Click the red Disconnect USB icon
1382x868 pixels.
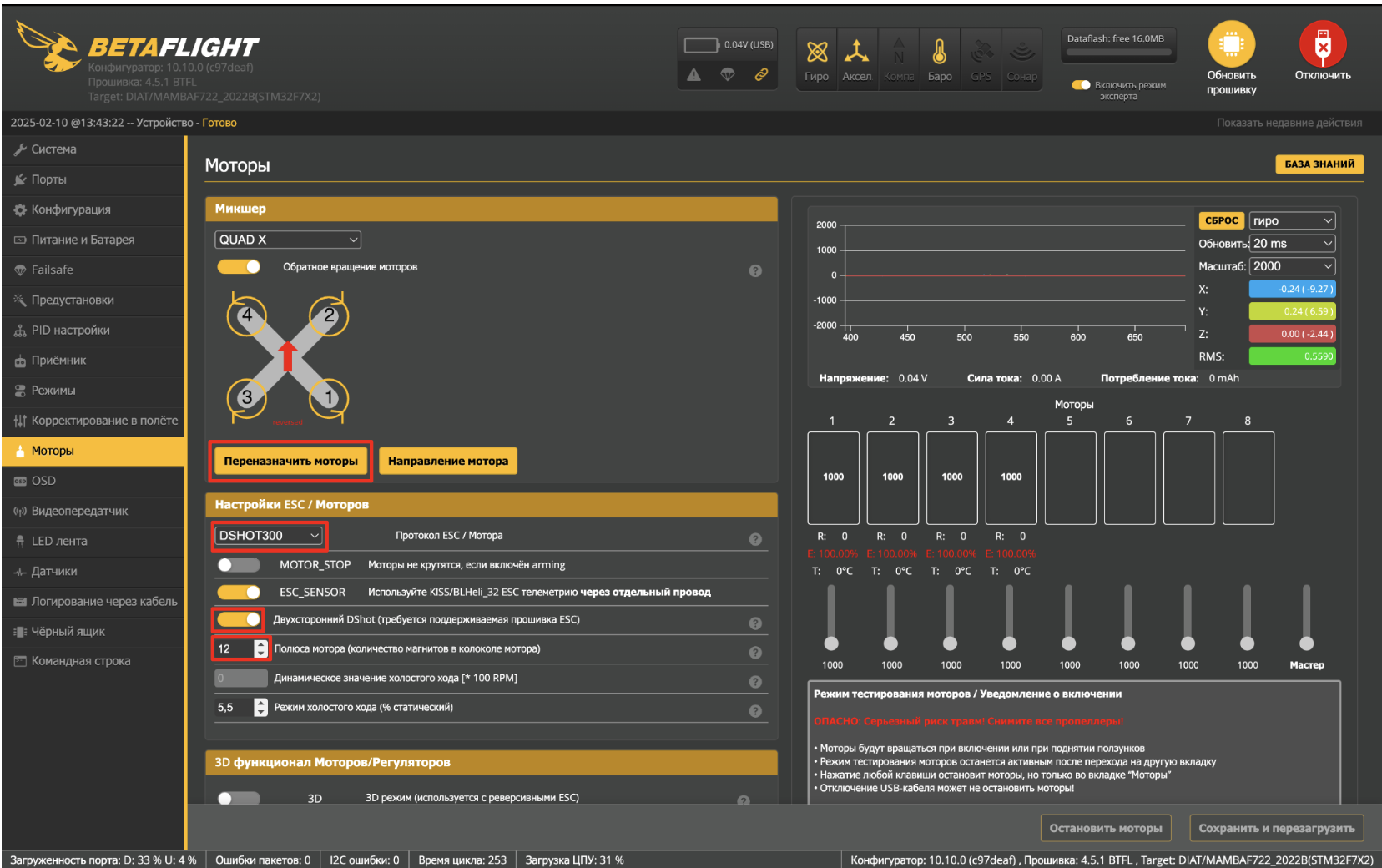tap(1323, 44)
